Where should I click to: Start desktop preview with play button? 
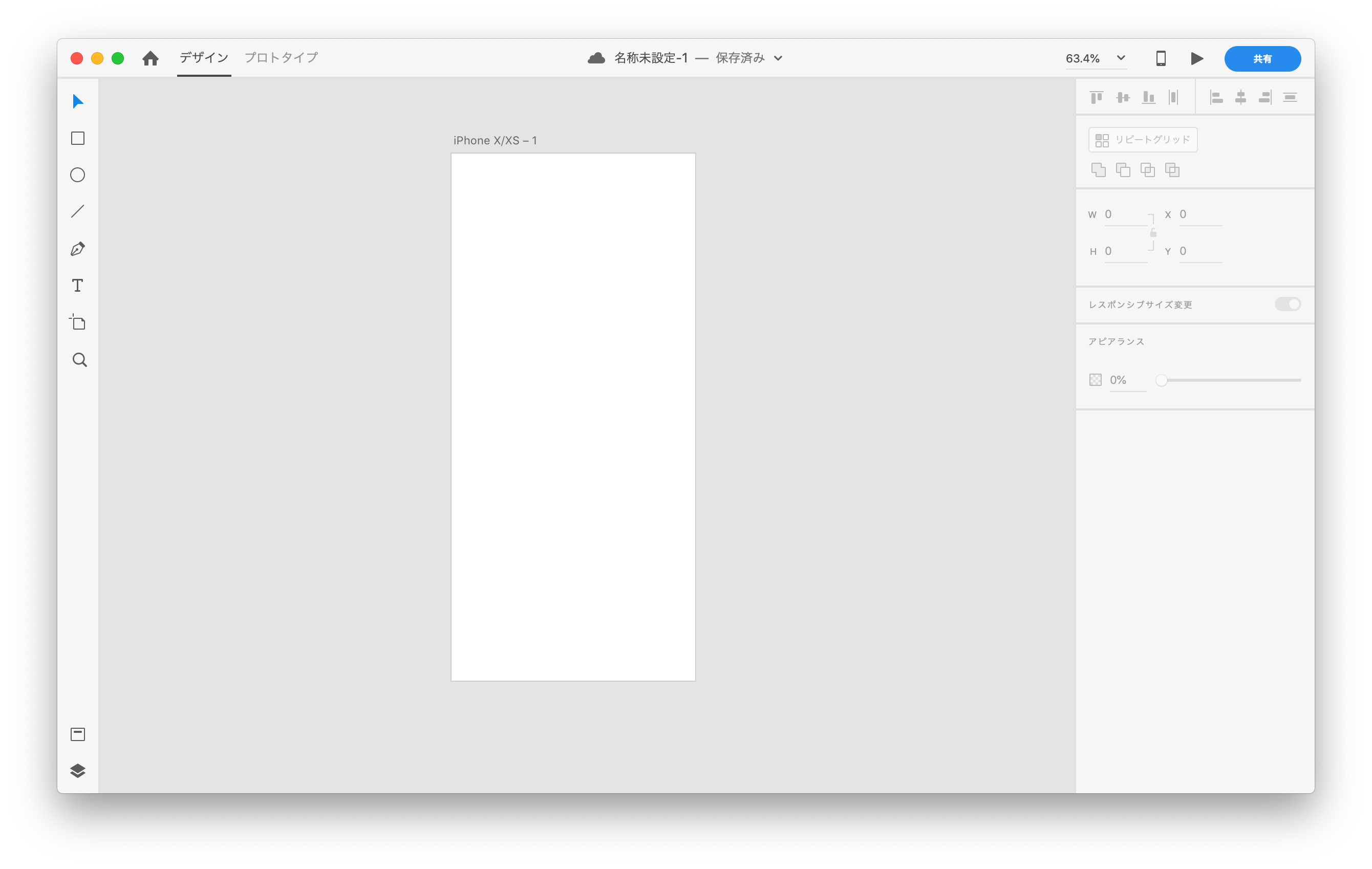pyautogui.click(x=1197, y=58)
